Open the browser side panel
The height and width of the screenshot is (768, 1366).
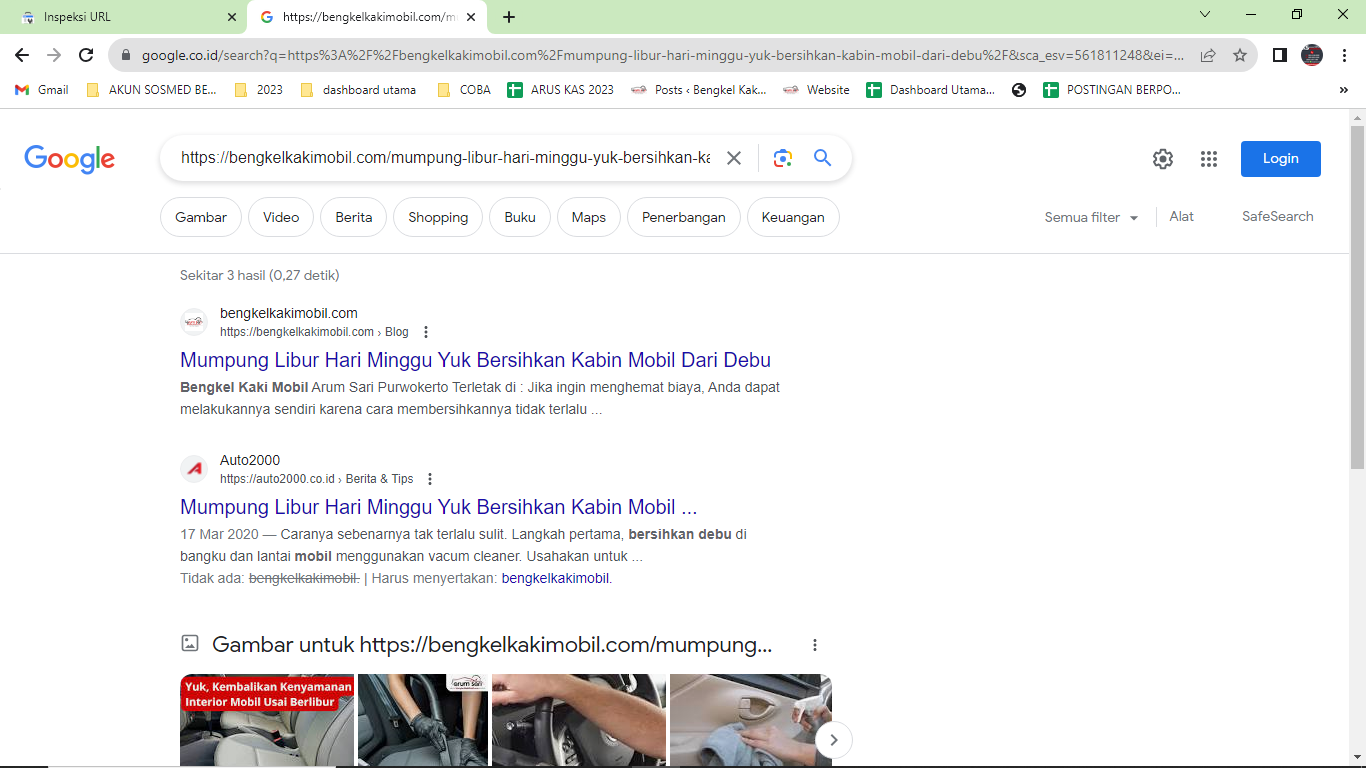coord(1279,56)
